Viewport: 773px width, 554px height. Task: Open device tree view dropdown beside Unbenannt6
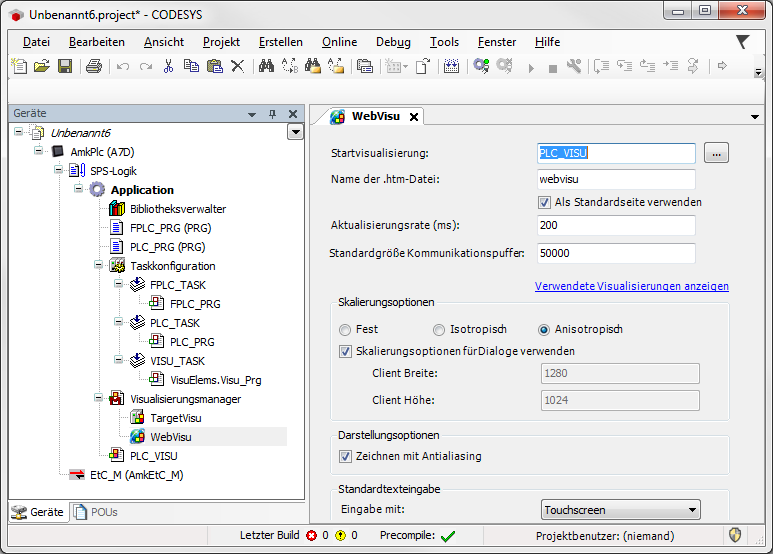[295, 132]
